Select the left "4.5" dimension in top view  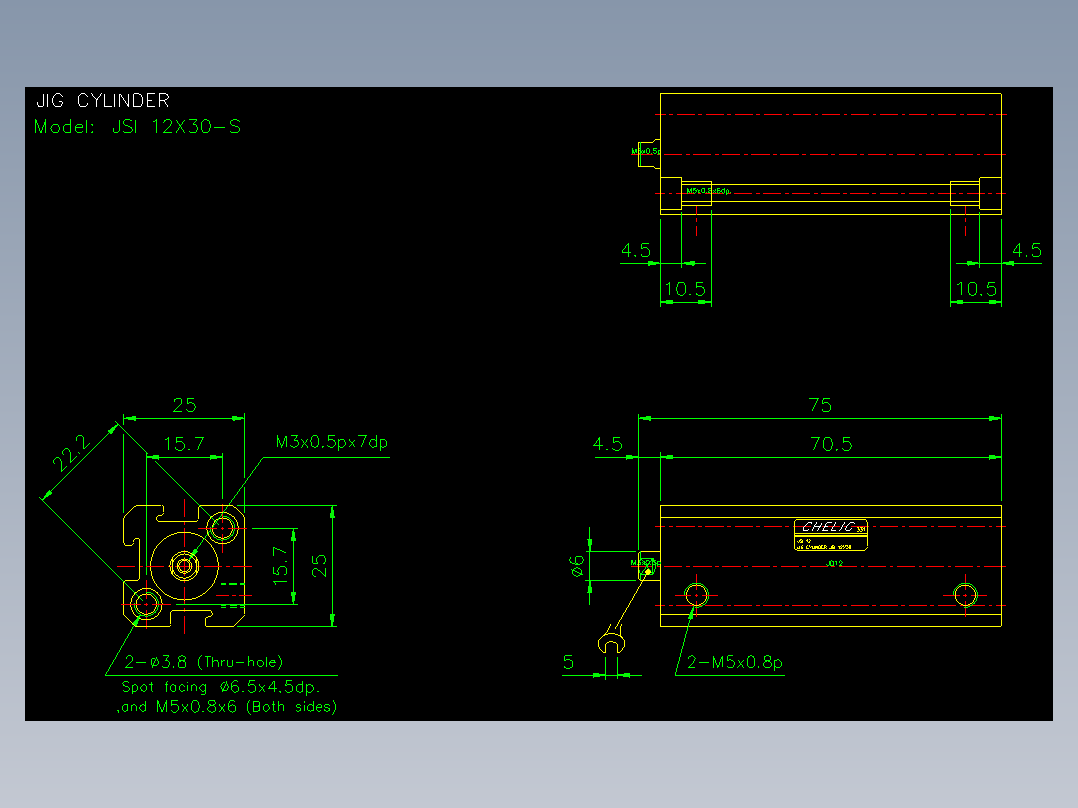tap(635, 250)
